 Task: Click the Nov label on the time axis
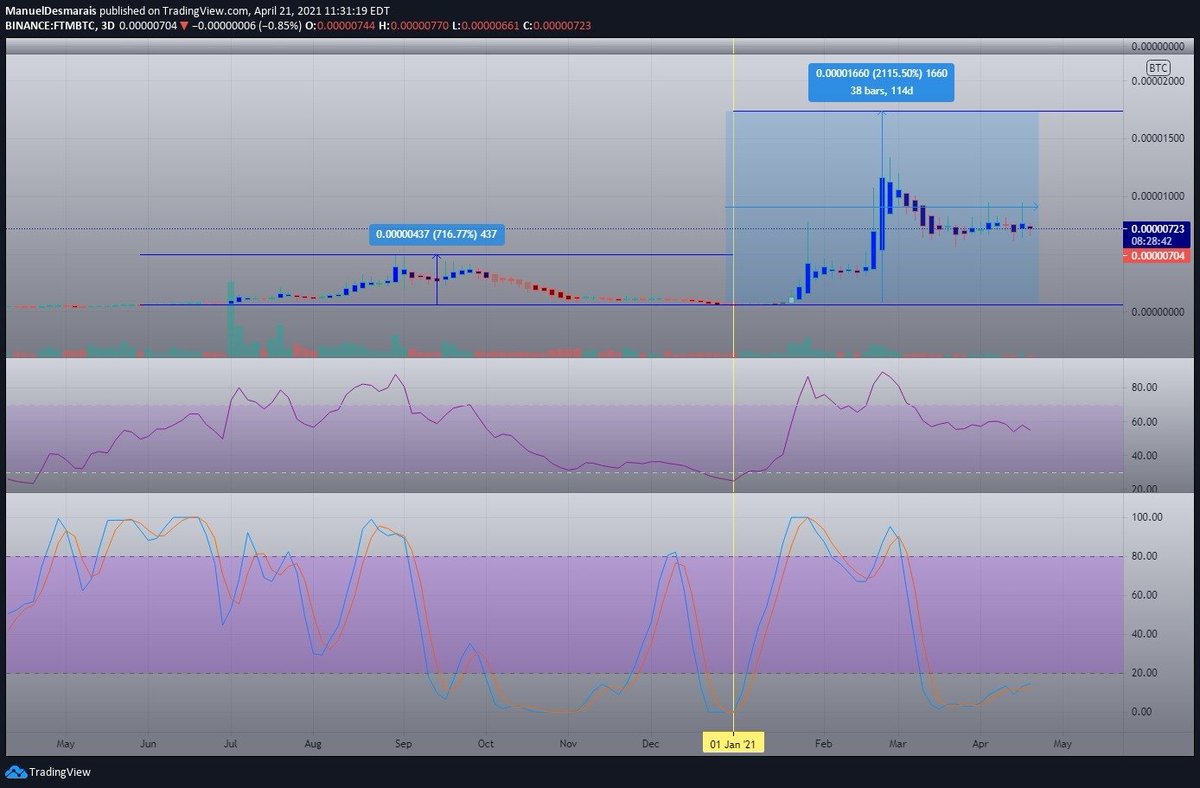(568, 745)
